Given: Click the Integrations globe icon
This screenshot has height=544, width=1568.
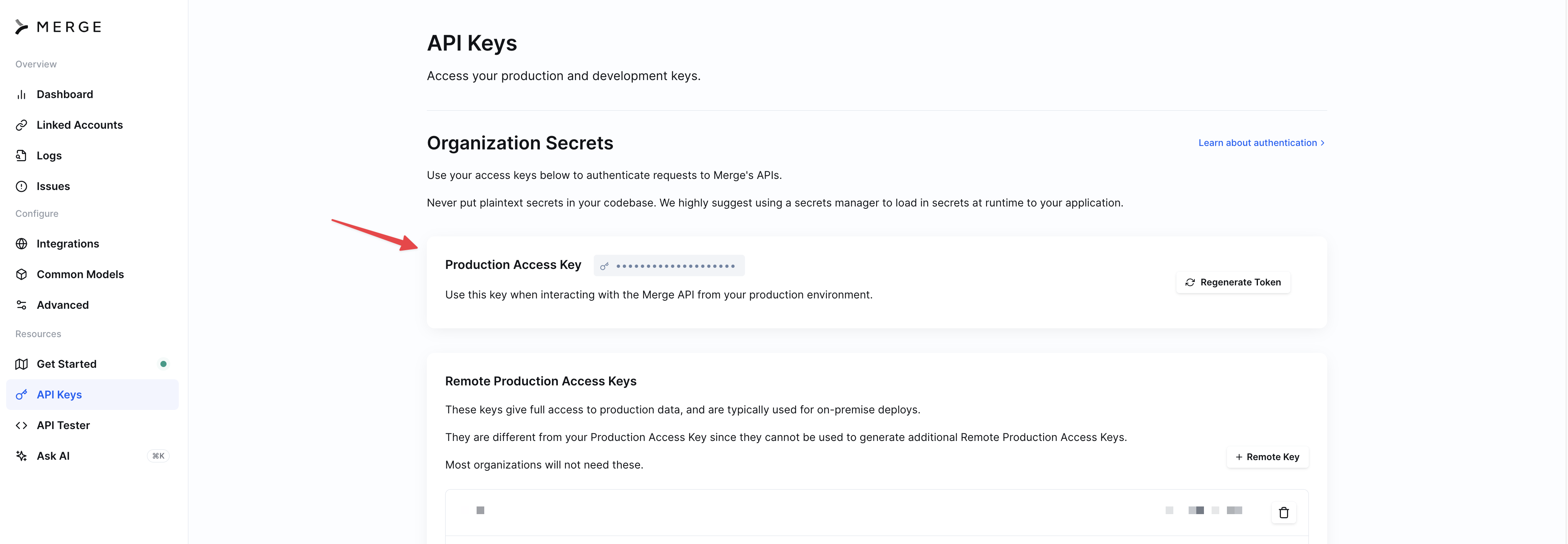Looking at the screenshot, I should (x=21, y=244).
